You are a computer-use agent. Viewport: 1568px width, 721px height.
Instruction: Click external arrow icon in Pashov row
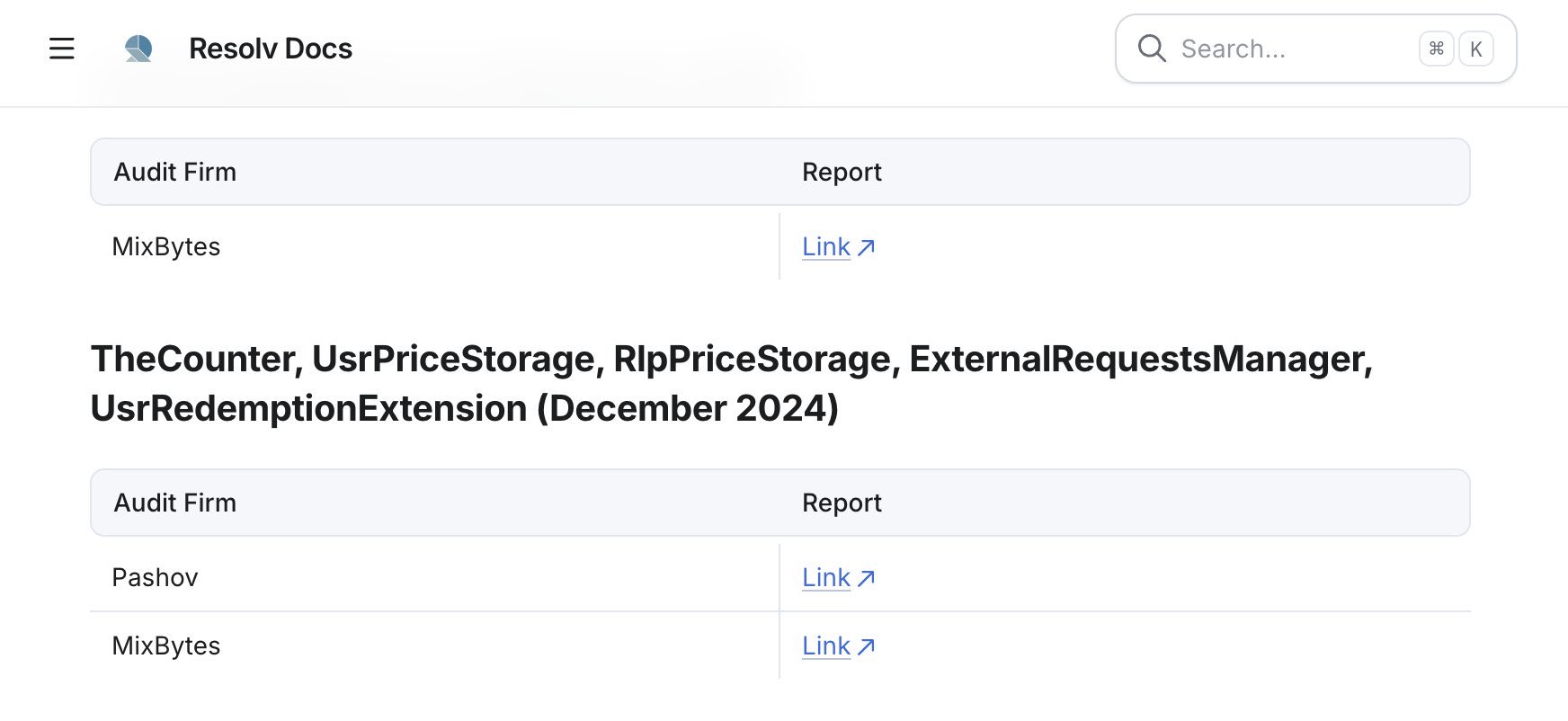click(866, 578)
